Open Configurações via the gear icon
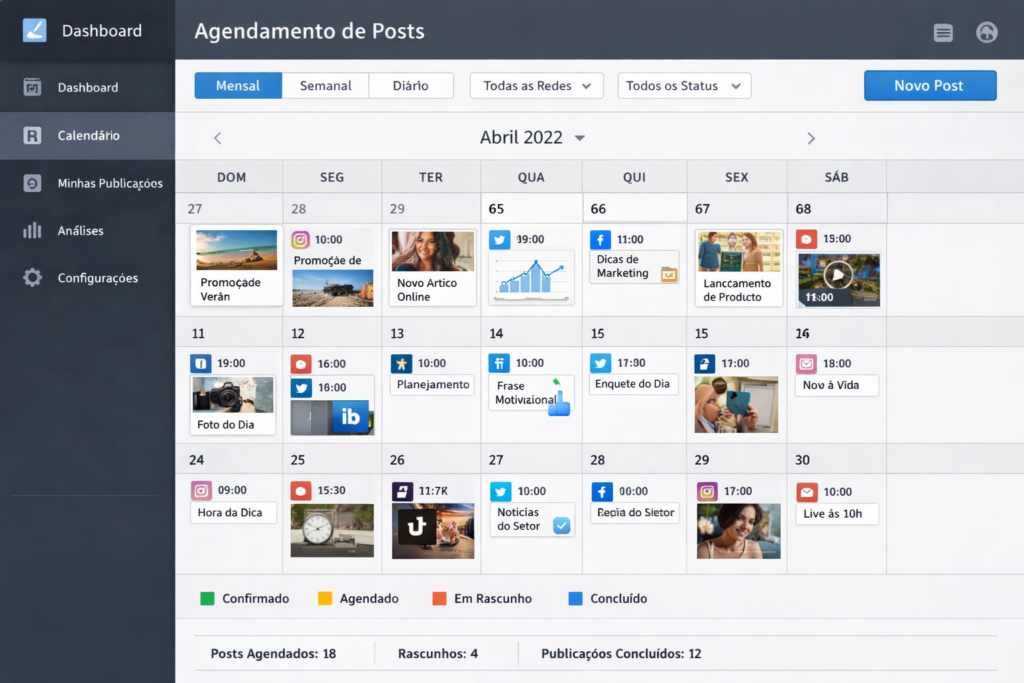This screenshot has height=683, width=1024. [31, 278]
